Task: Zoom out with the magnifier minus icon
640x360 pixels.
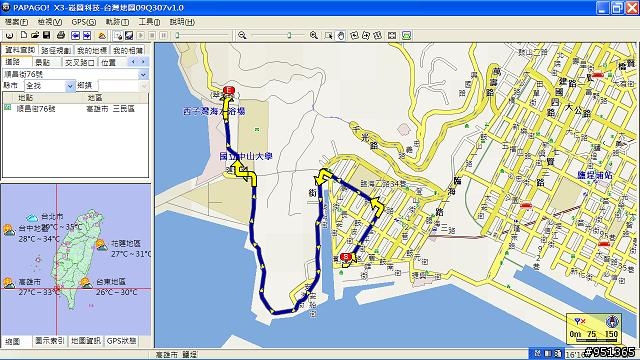Action: coord(242,36)
